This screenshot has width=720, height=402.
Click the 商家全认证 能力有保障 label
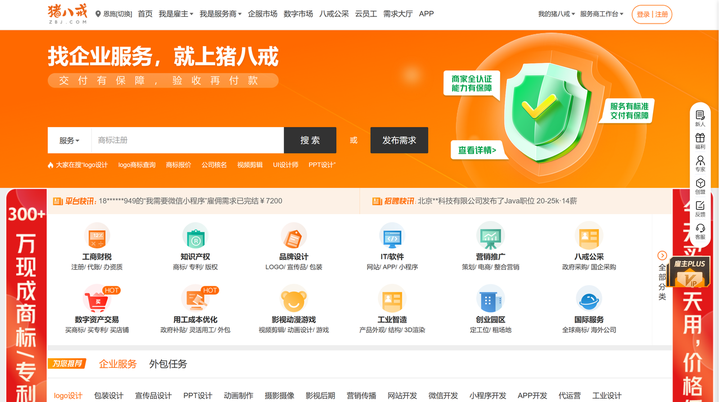pyautogui.click(x=472, y=84)
